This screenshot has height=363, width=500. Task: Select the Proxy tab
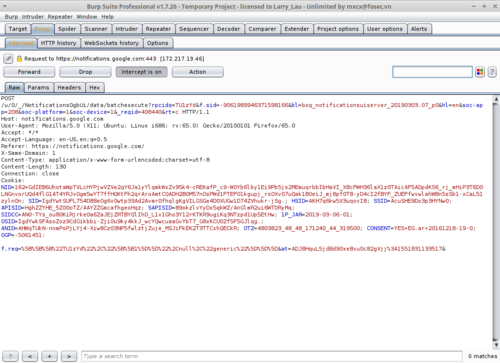(x=42, y=29)
